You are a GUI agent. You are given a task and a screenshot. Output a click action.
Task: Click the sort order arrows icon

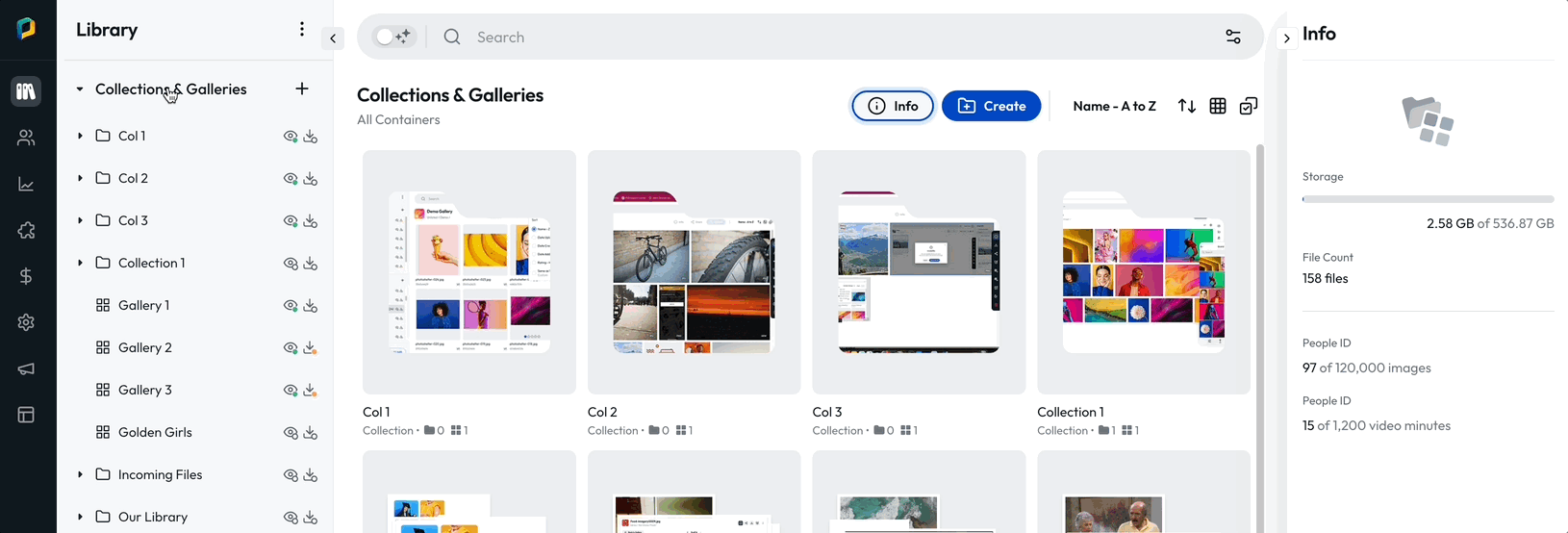pyautogui.click(x=1187, y=106)
